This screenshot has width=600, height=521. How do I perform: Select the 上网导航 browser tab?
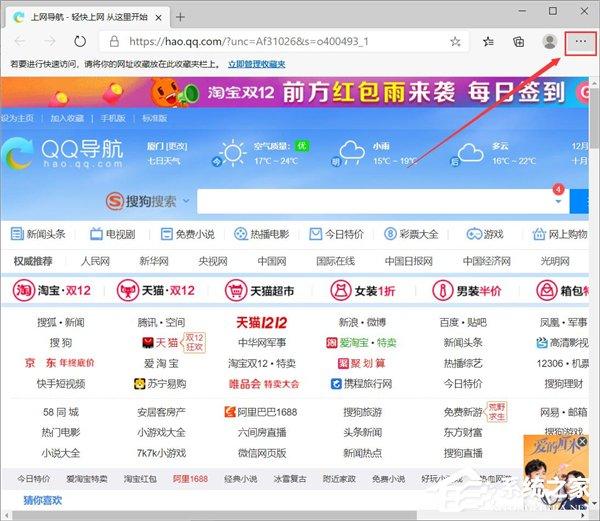(88, 17)
